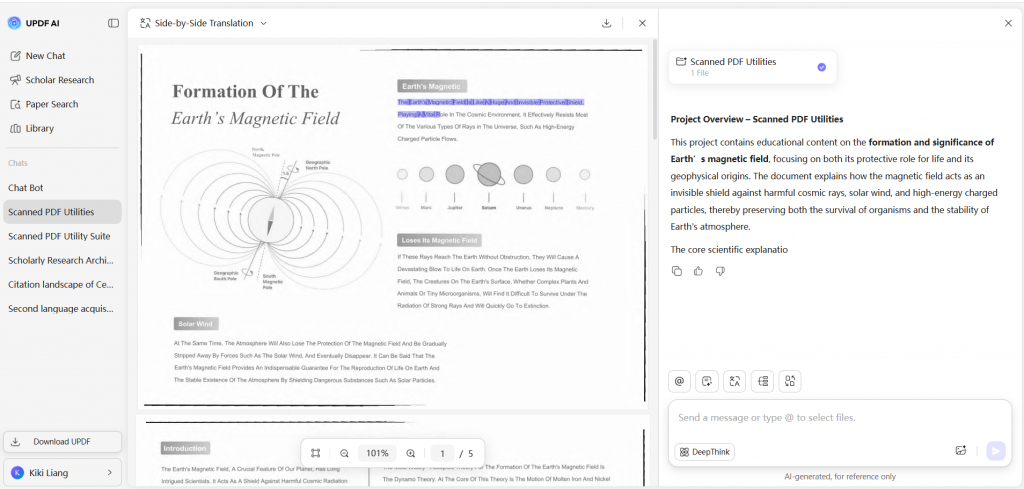Dislike the AI response with thumbs down
The image size is (1024, 489).
[720, 271]
